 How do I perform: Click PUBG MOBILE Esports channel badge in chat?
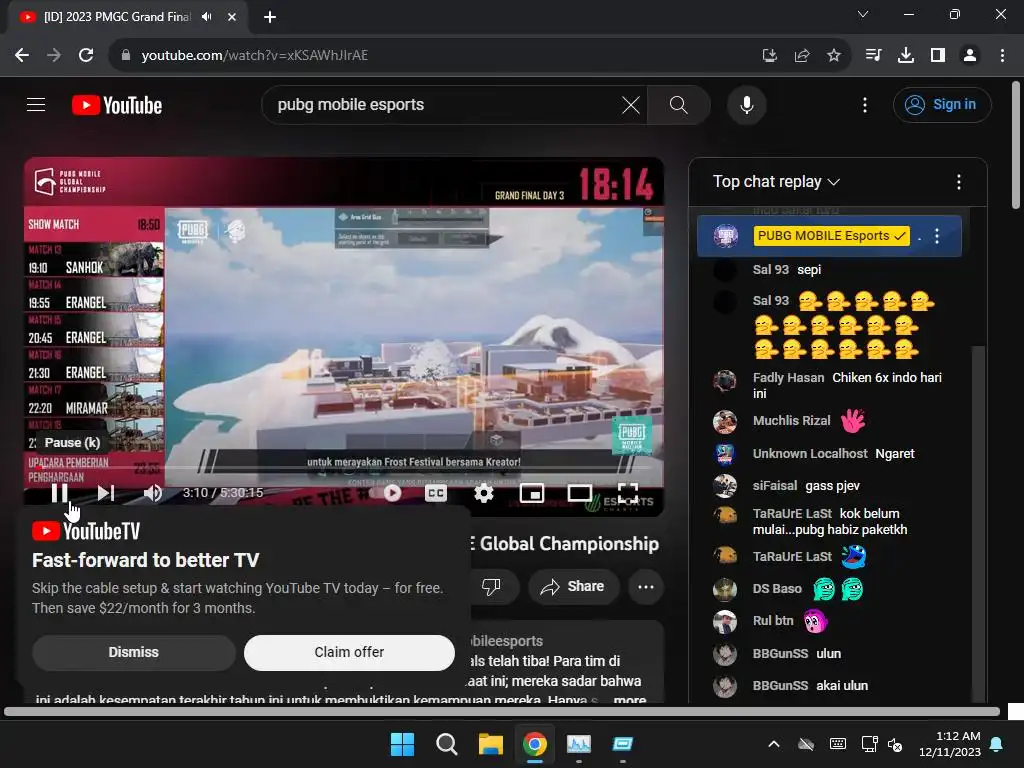[x=831, y=236]
